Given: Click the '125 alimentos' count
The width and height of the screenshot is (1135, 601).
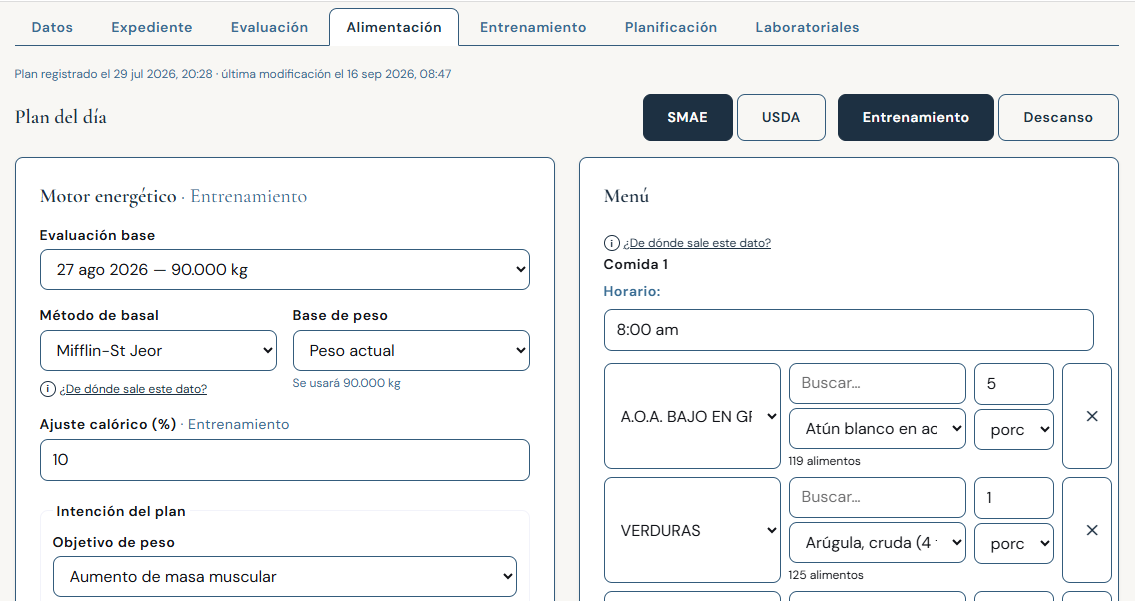Looking at the screenshot, I should (826, 575).
